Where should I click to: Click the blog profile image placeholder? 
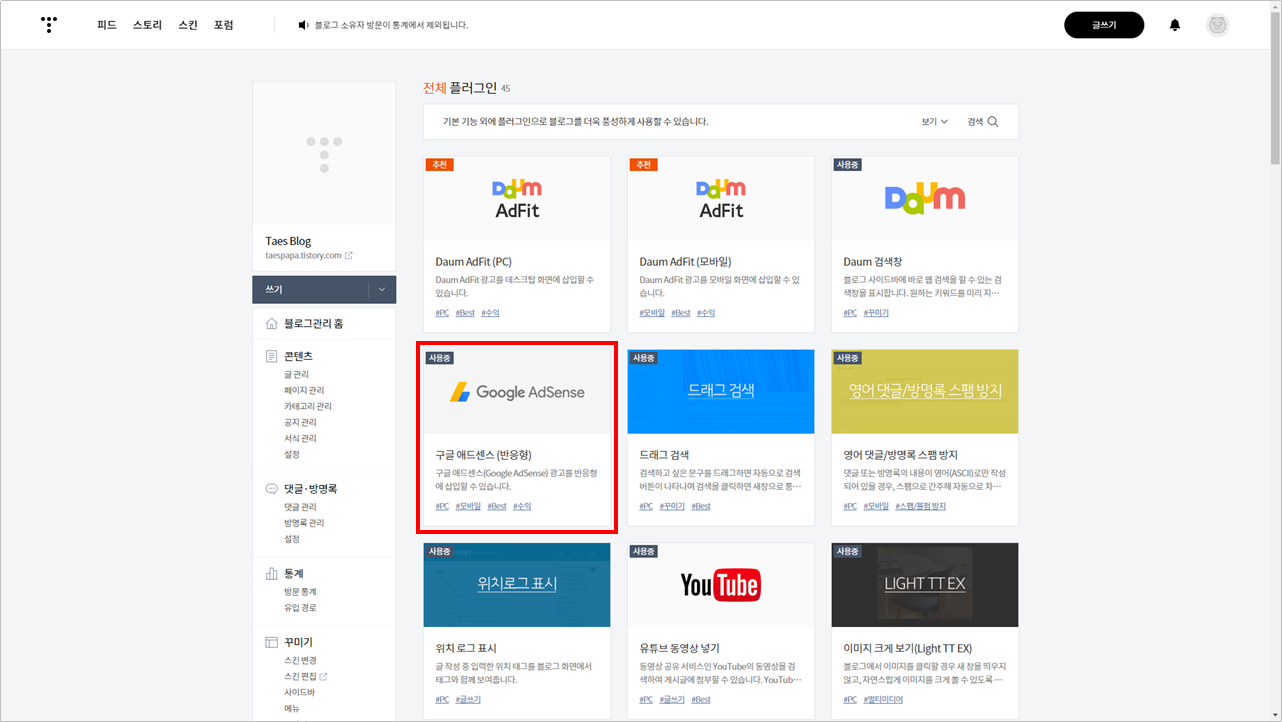pos(324,154)
